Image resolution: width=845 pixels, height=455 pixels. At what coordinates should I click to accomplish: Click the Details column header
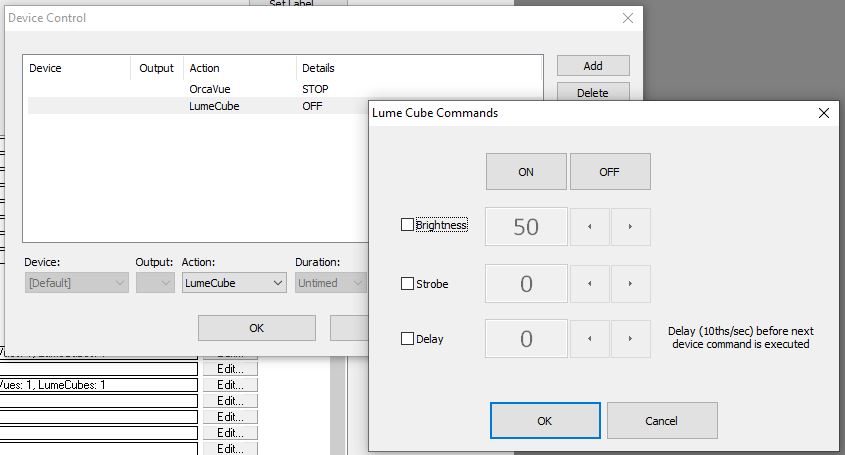click(x=419, y=68)
